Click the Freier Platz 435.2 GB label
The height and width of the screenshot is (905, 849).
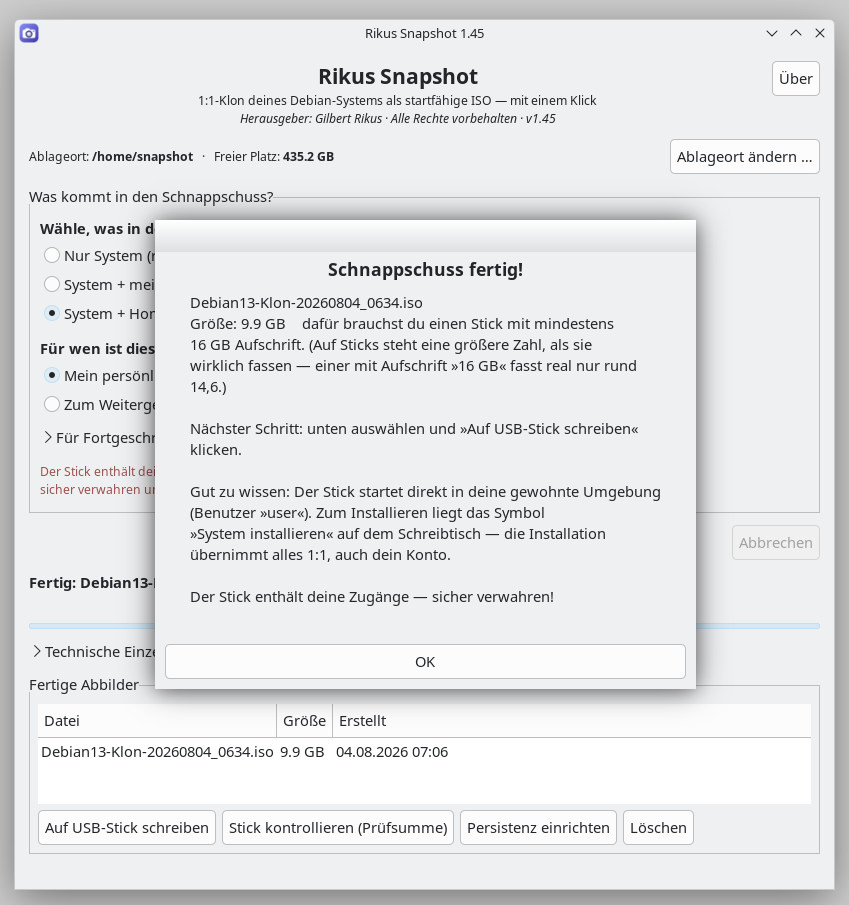[274, 156]
